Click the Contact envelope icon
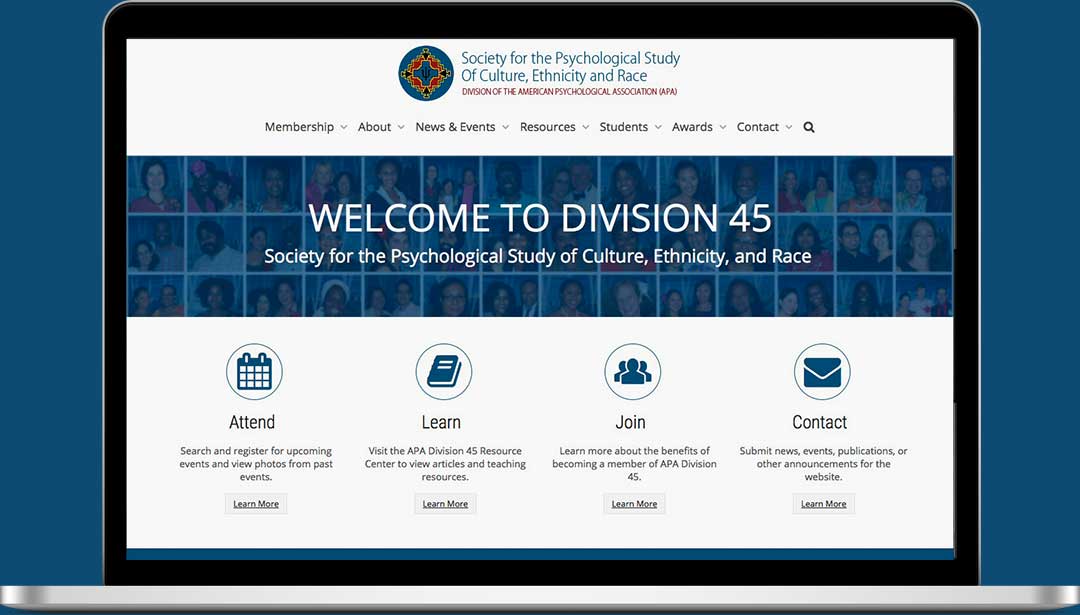Image resolution: width=1080 pixels, height=615 pixels. click(822, 372)
